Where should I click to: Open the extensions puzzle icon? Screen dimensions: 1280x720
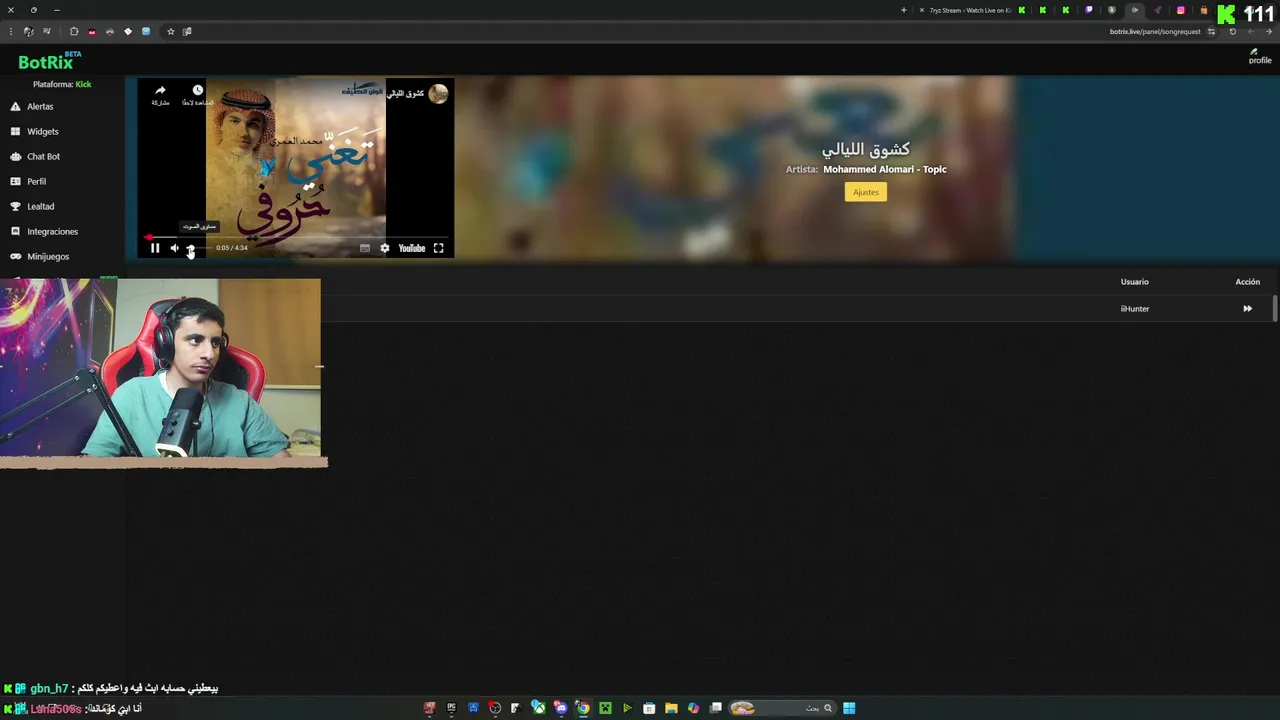74,32
